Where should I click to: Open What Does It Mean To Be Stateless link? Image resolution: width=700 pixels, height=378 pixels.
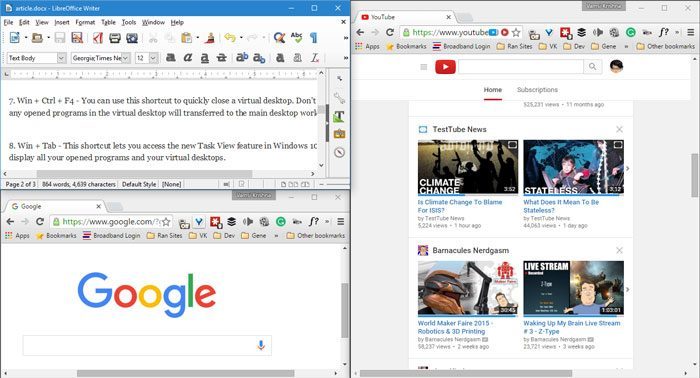coord(561,206)
